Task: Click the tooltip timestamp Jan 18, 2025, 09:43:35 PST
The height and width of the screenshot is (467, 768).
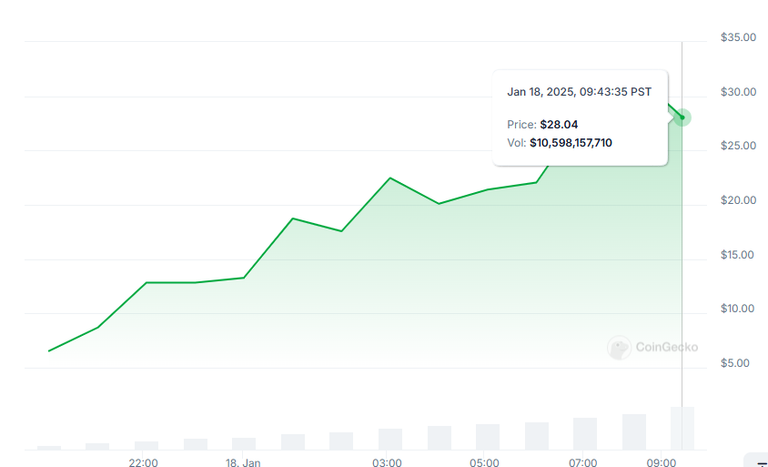Action: tap(579, 92)
